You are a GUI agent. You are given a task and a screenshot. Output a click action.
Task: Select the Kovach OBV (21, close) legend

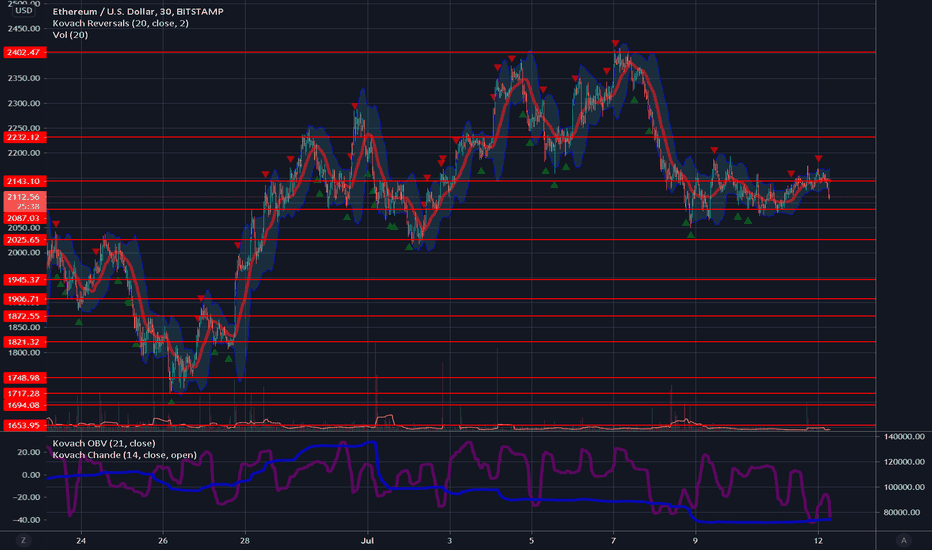coord(104,443)
